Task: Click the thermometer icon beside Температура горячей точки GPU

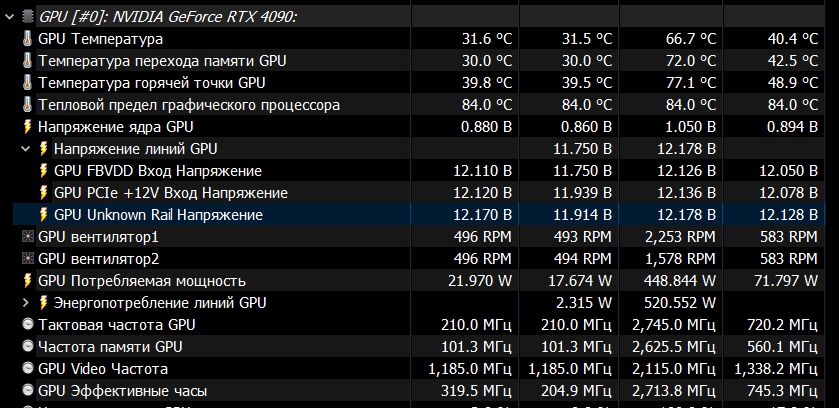Action: [x=27, y=83]
